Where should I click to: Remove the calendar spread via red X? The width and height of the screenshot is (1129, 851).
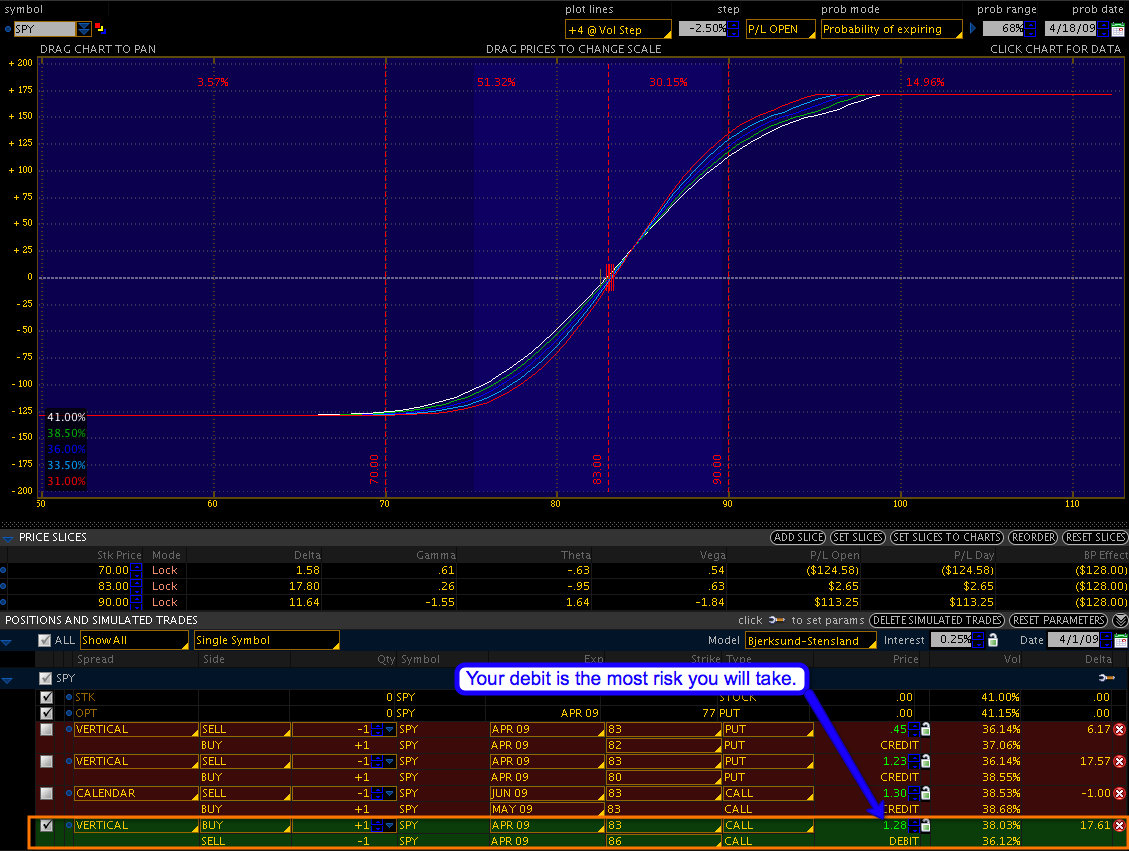(1120, 794)
